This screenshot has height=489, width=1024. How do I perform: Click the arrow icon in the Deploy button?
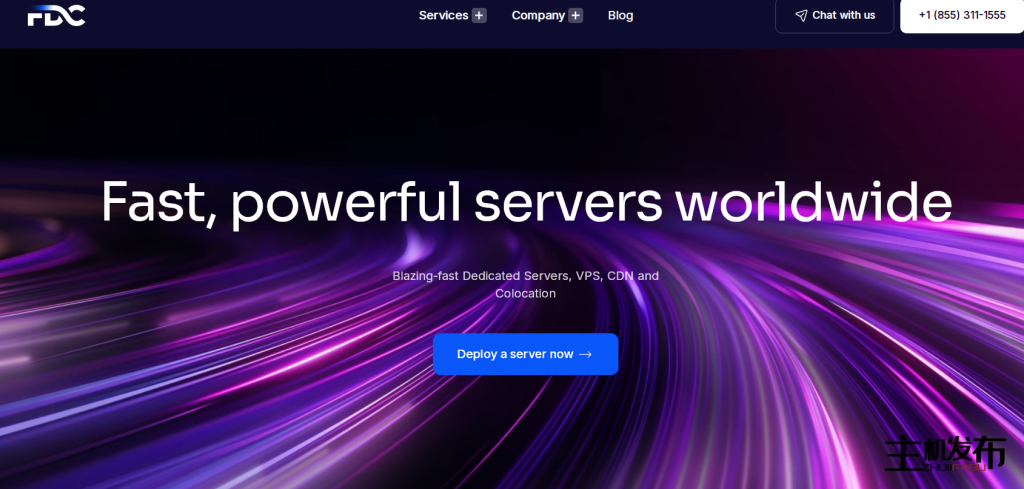click(586, 354)
